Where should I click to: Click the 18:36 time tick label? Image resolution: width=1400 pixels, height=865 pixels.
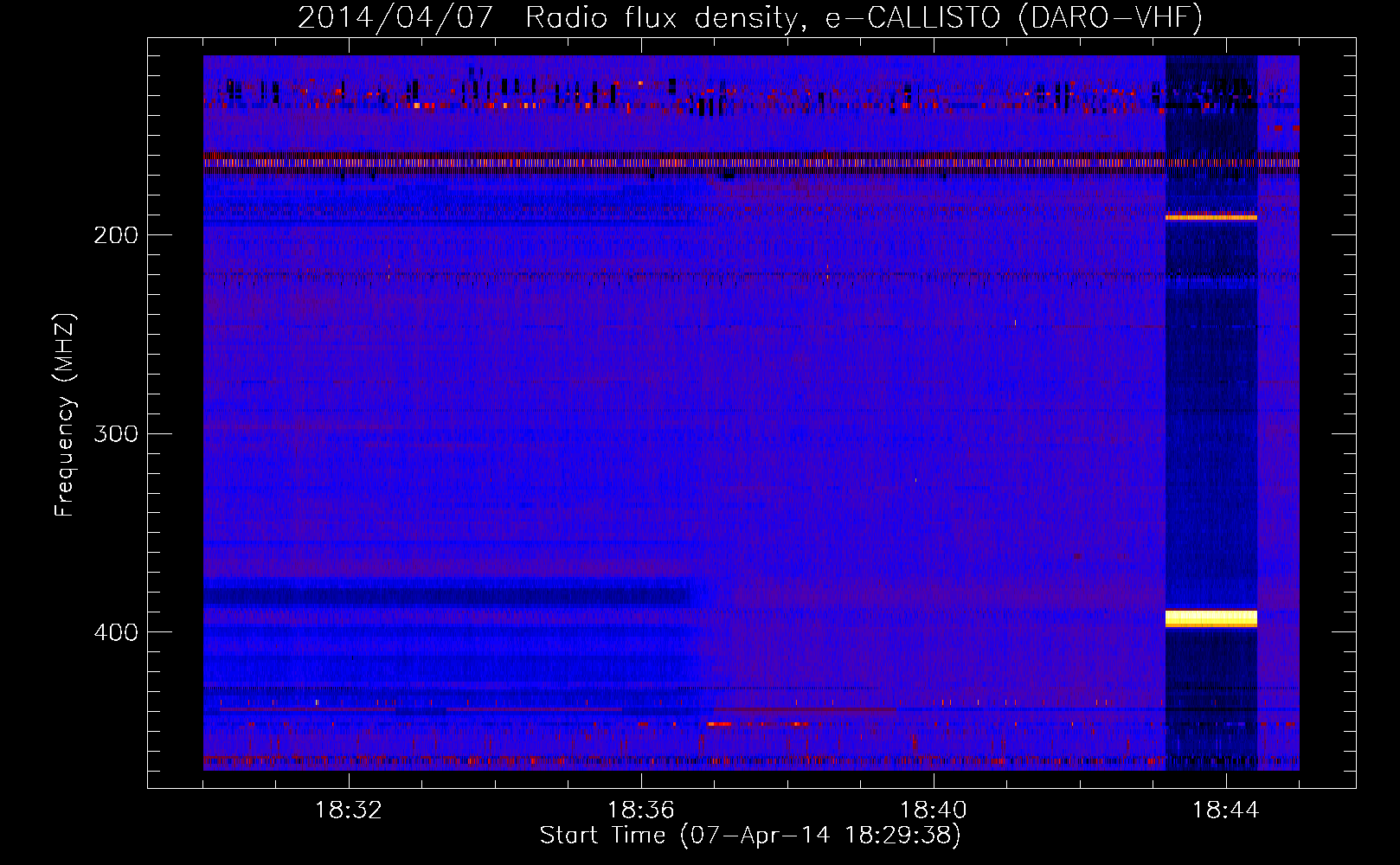(x=641, y=811)
